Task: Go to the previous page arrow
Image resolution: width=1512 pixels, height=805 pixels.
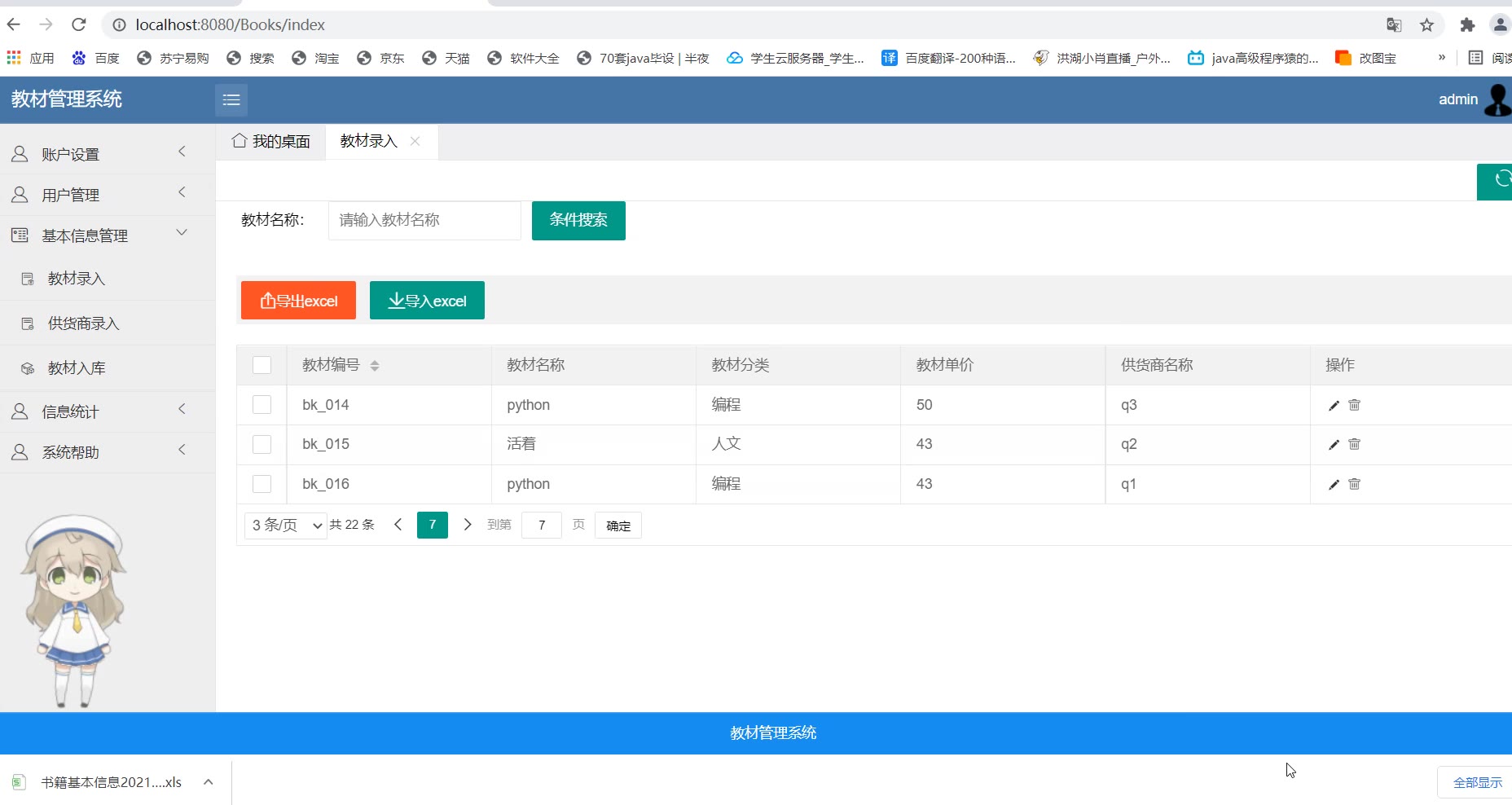Action: [x=398, y=525]
